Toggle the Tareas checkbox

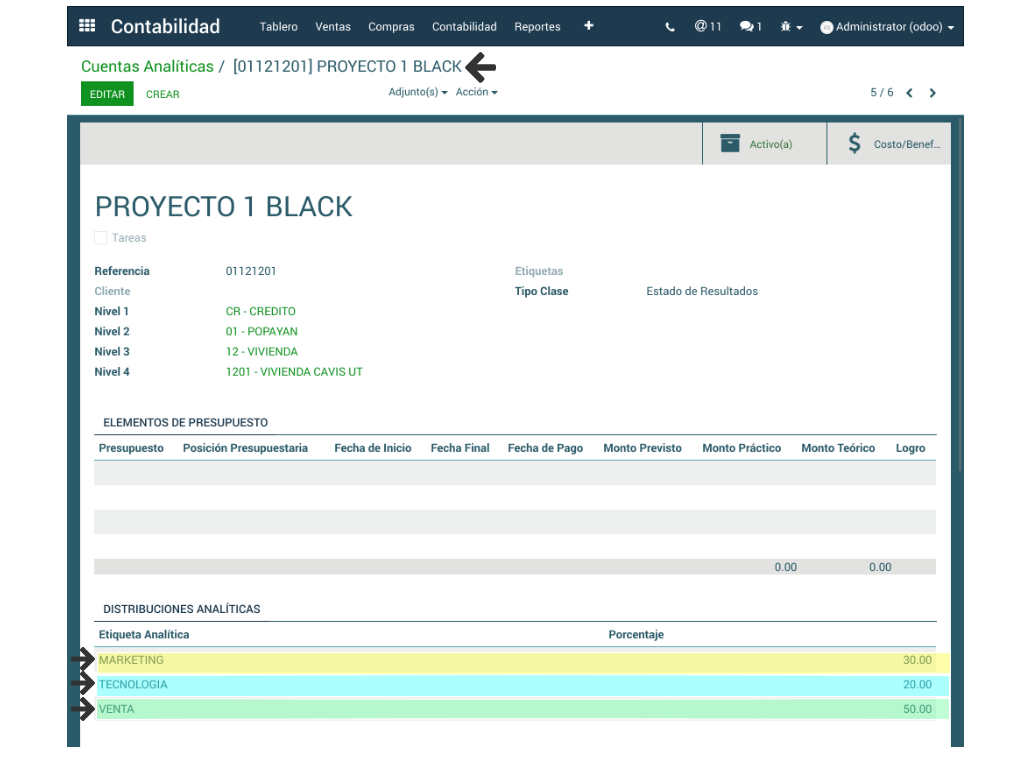(101, 238)
